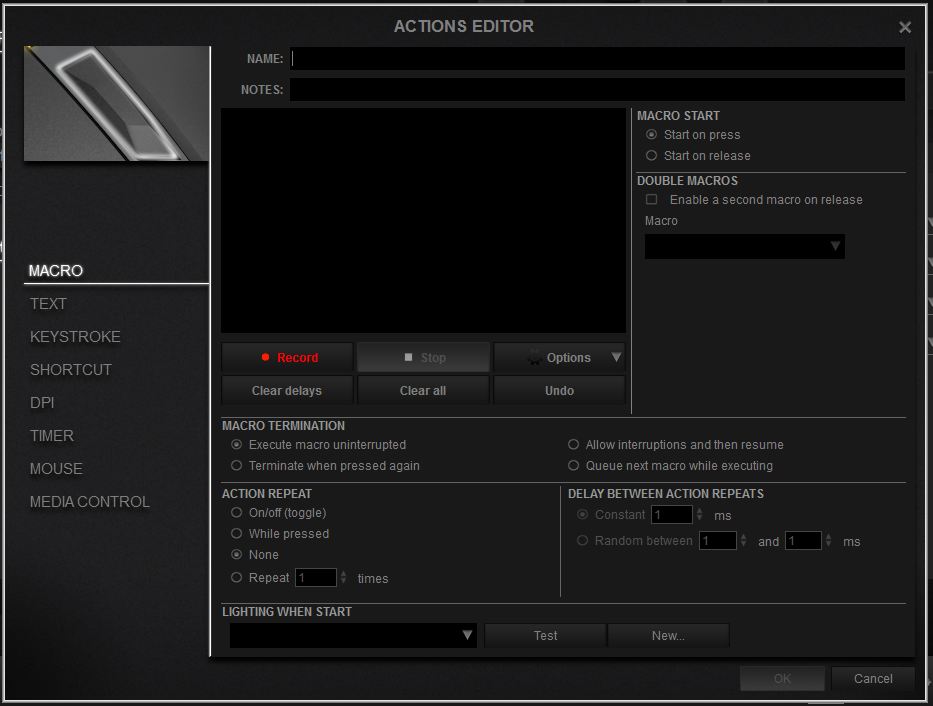Click the Stop recording button

(424, 357)
